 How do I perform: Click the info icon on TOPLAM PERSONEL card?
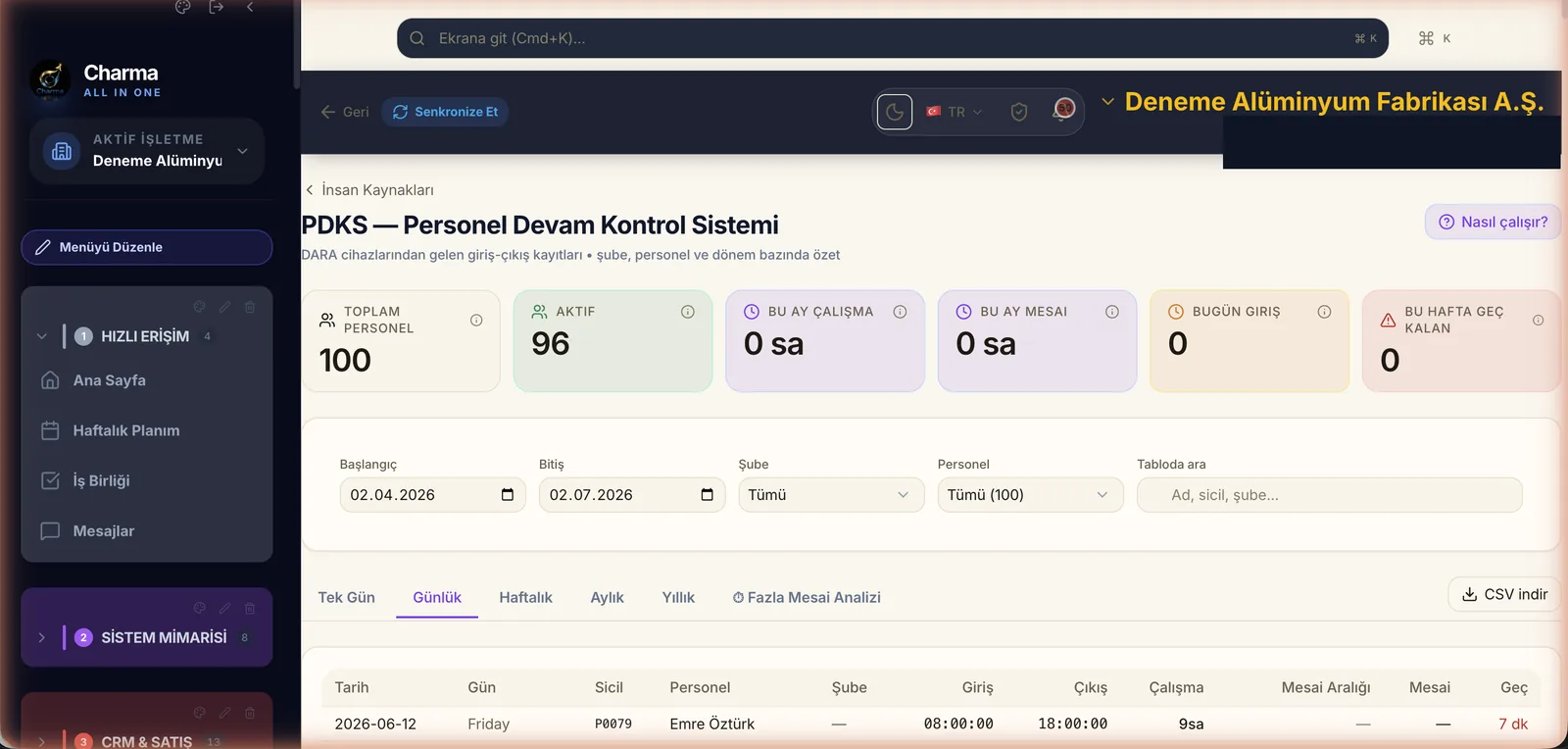476,320
